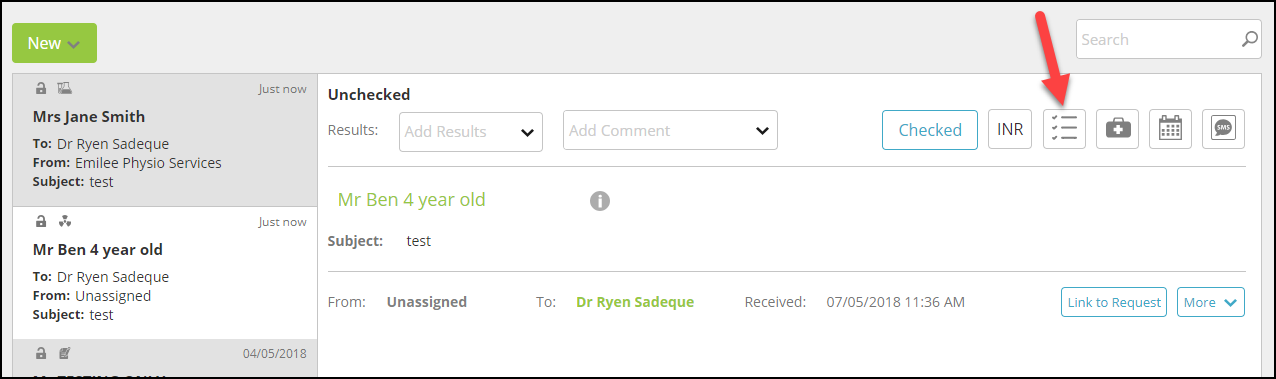Click the INR button
Screen dimensions: 1276x379
click(x=1010, y=129)
